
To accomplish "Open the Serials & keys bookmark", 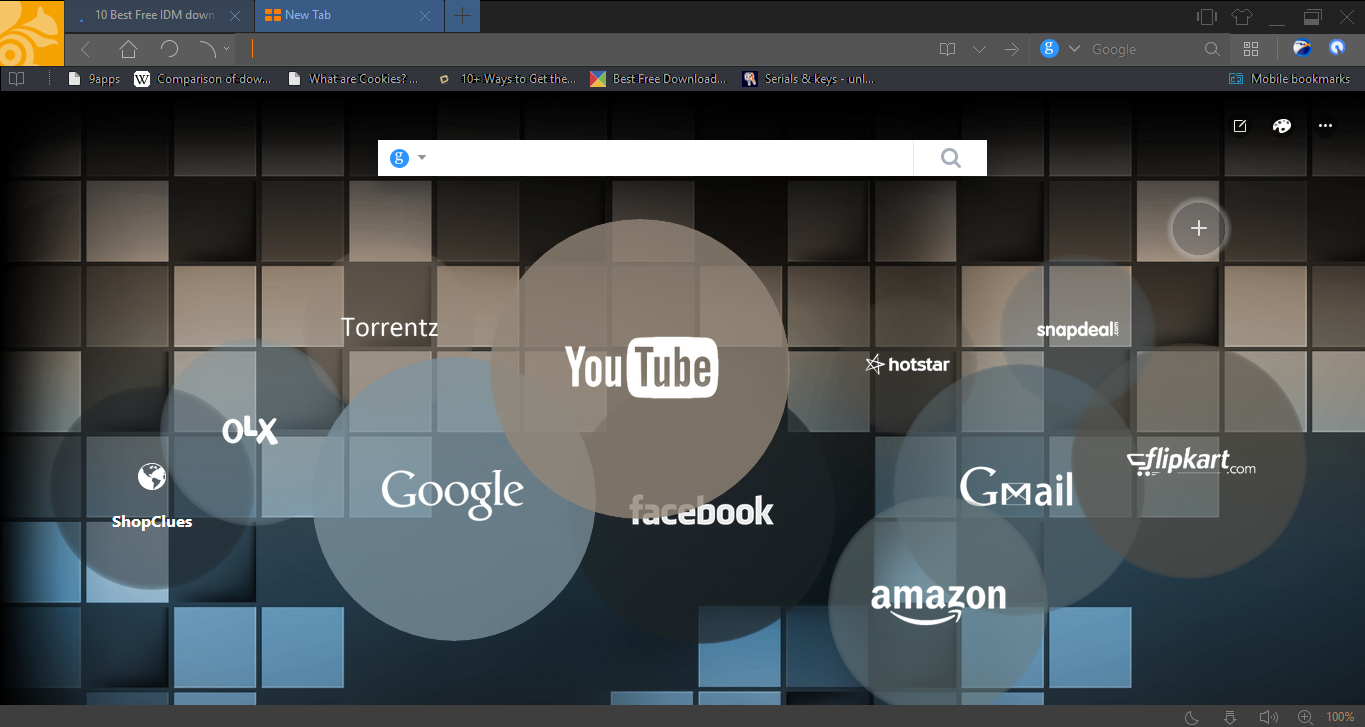I will click(x=809, y=79).
